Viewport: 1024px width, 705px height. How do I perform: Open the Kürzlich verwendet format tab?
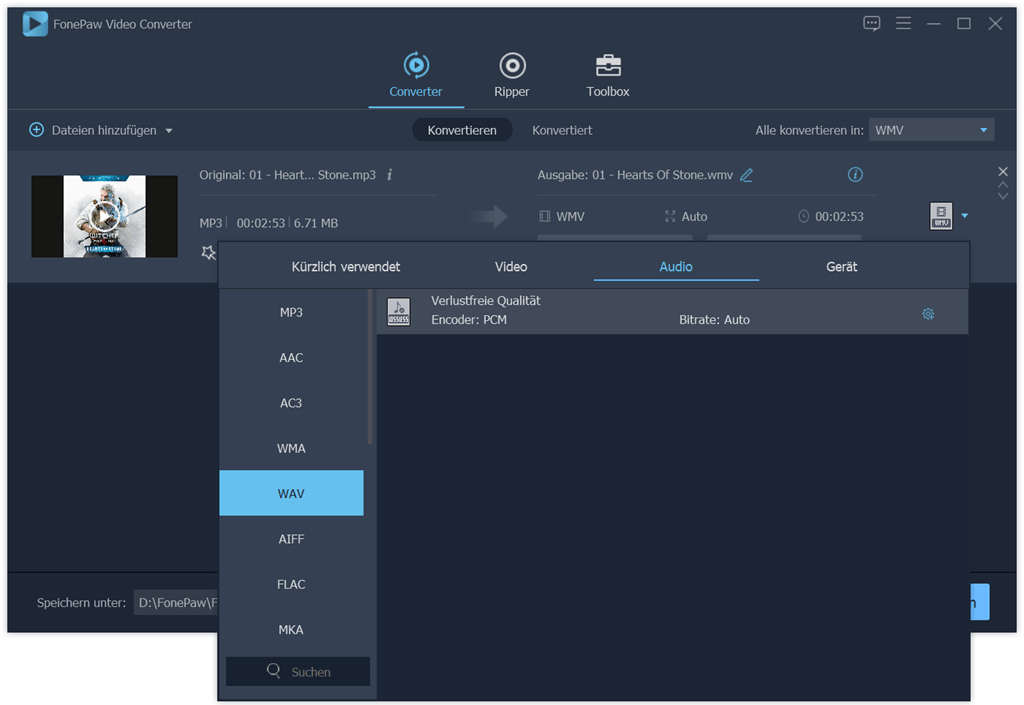point(345,266)
